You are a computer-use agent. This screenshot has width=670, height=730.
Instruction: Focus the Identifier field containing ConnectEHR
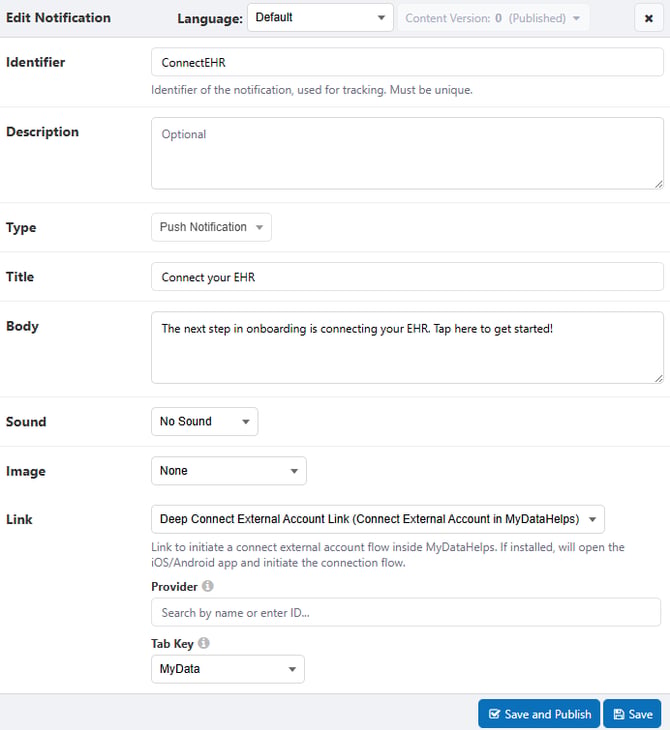407,62
